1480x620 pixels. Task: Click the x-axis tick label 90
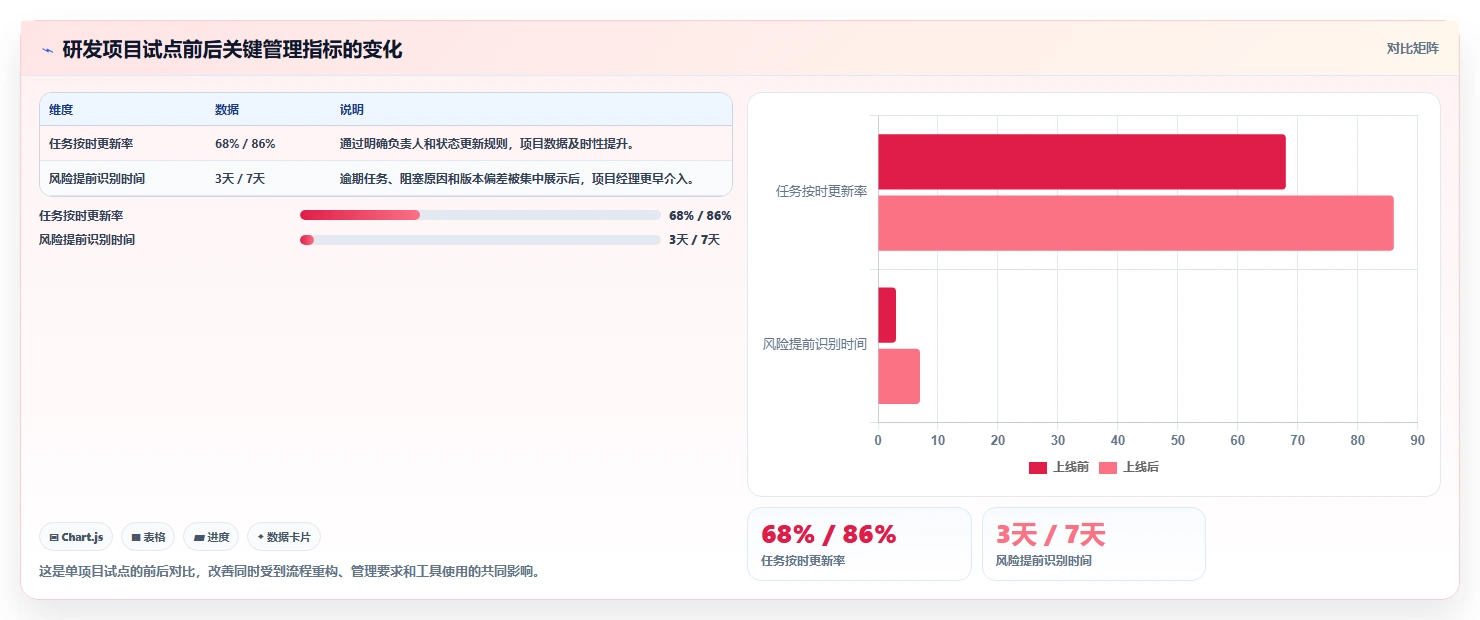click(1417, 440)
